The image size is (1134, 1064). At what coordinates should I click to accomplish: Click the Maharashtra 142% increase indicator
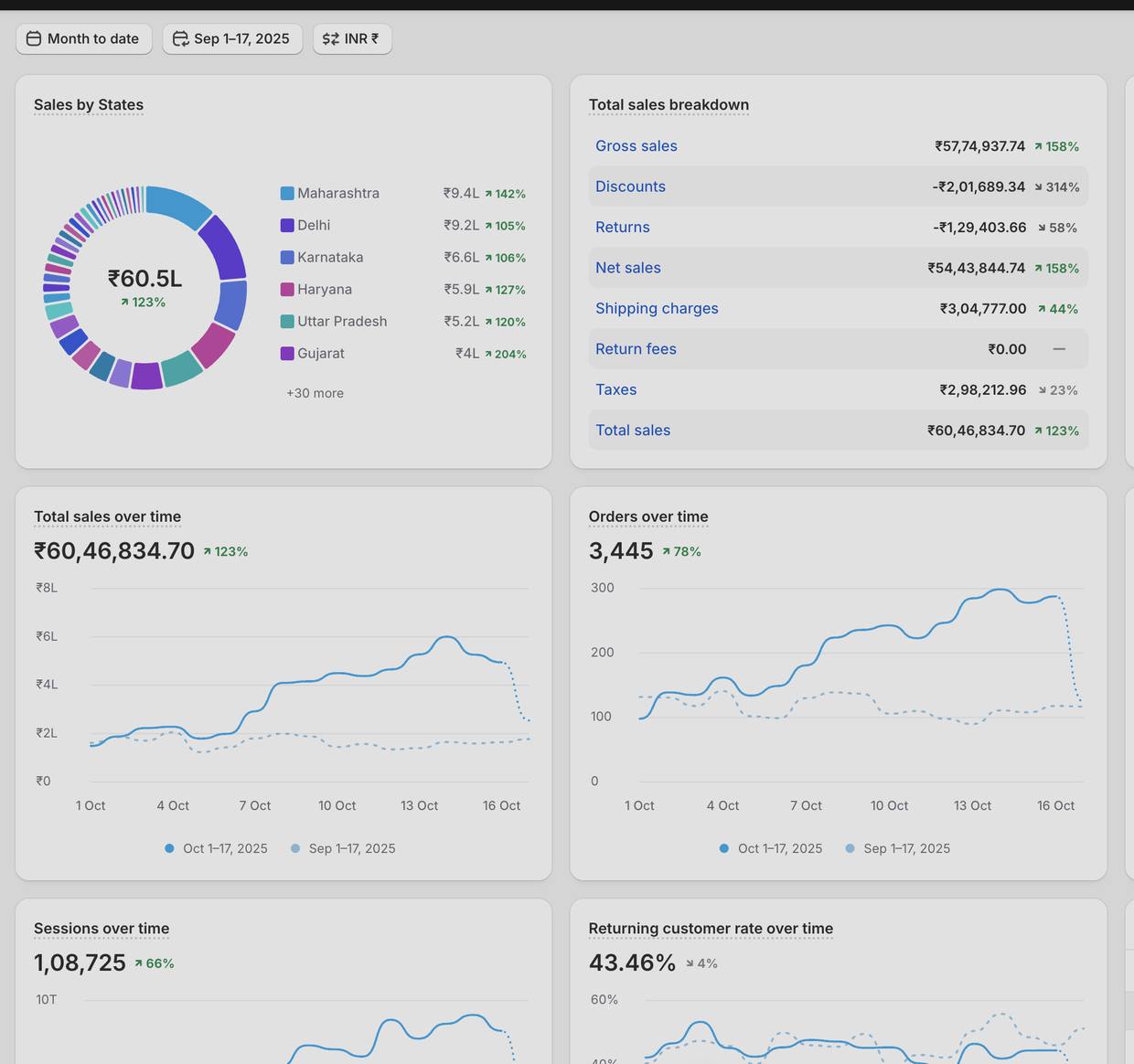(505, 194)
